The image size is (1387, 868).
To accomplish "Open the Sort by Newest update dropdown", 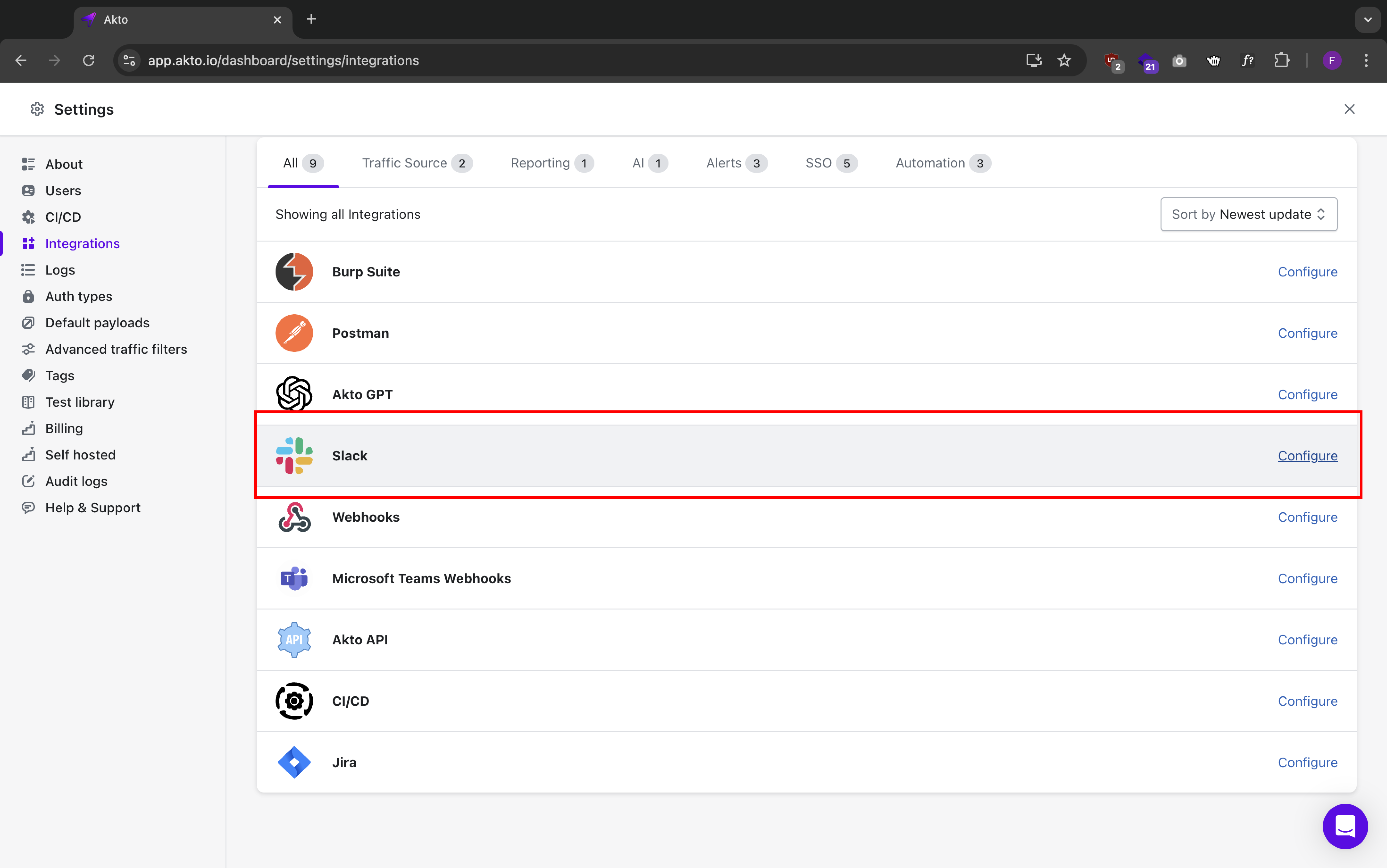I will 1248,214.
